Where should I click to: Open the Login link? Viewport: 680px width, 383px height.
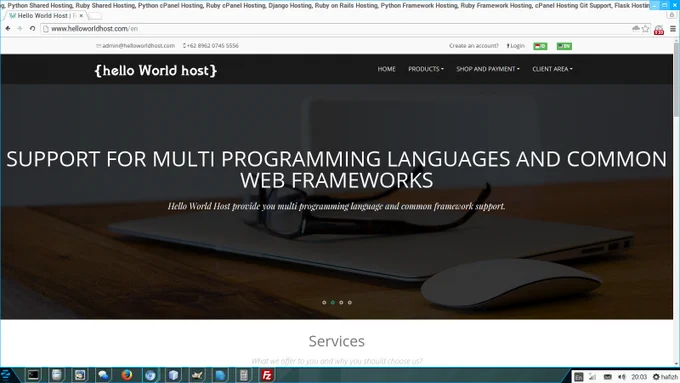coord(516,46)
